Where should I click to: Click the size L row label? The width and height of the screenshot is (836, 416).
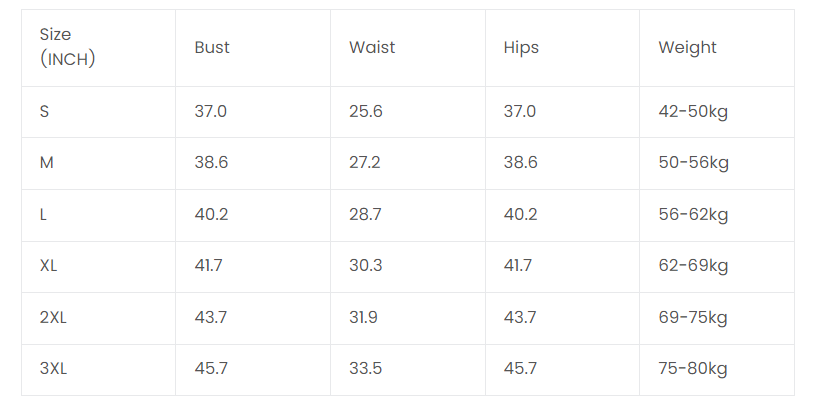coord(44,214)
